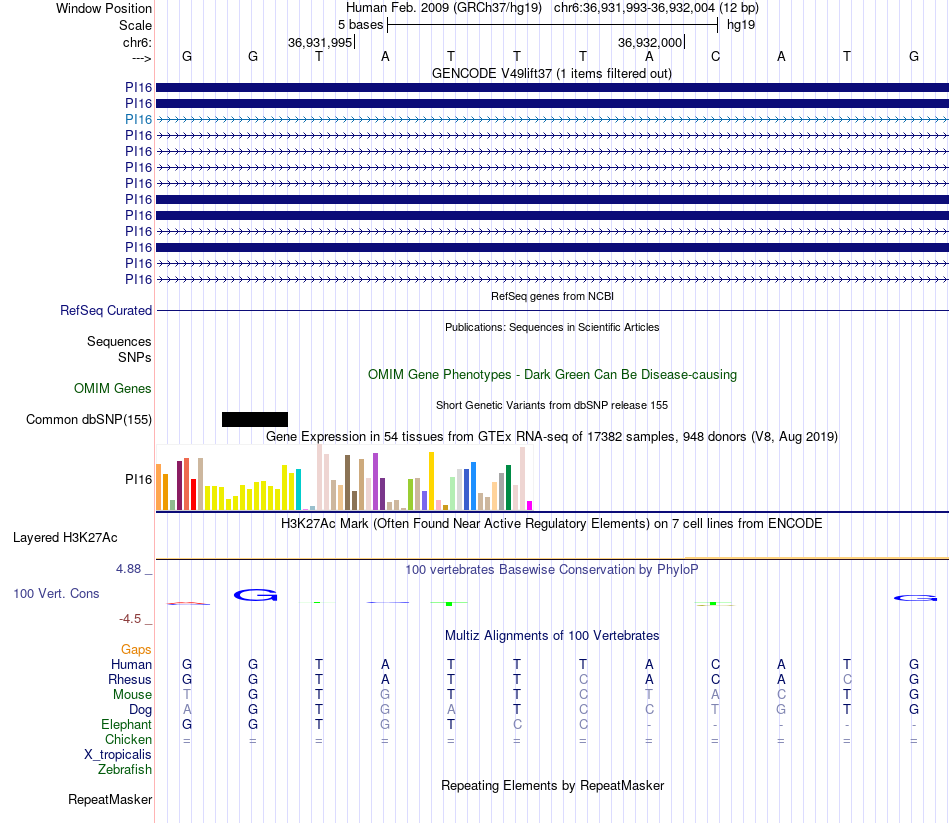
Task: Click the cyan bar in GTEx chart
Action: pyautogui.click(x=298, y=489)
